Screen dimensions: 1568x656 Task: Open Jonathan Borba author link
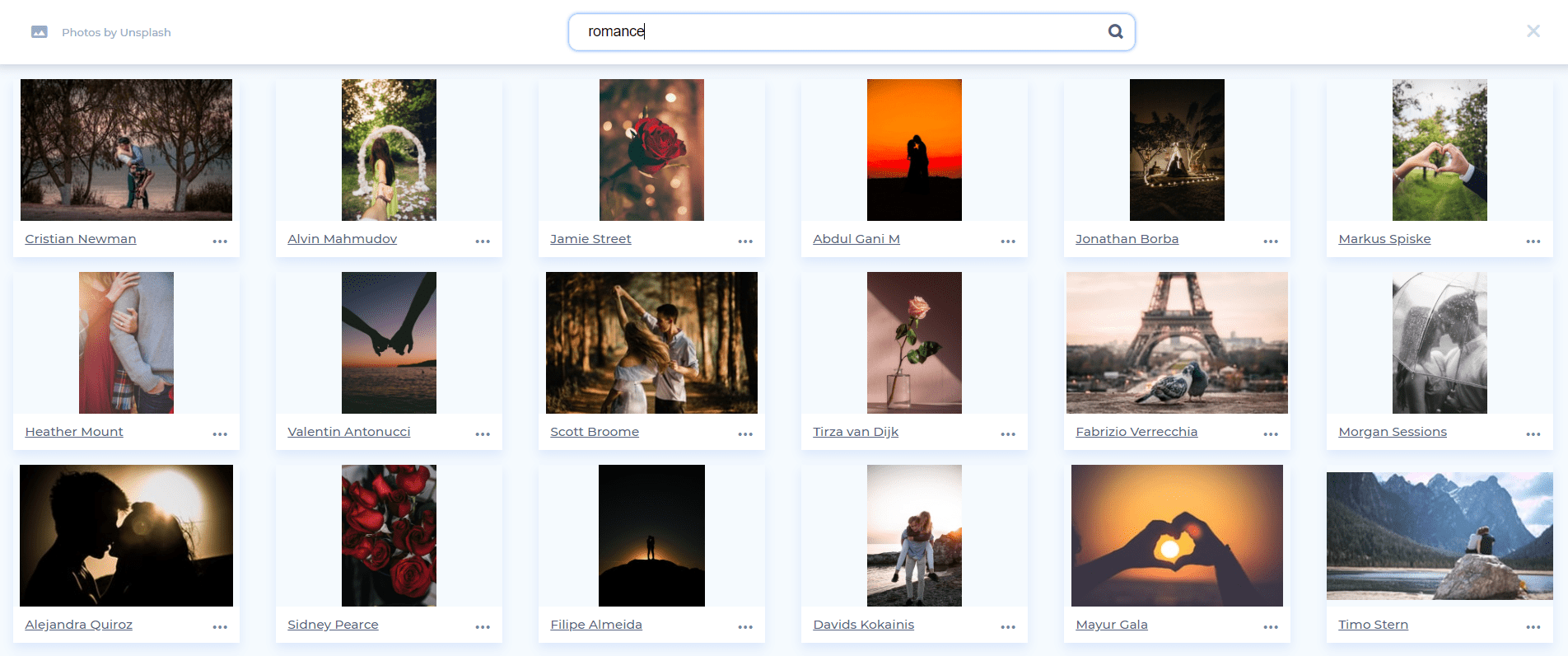click(1127, 239)
